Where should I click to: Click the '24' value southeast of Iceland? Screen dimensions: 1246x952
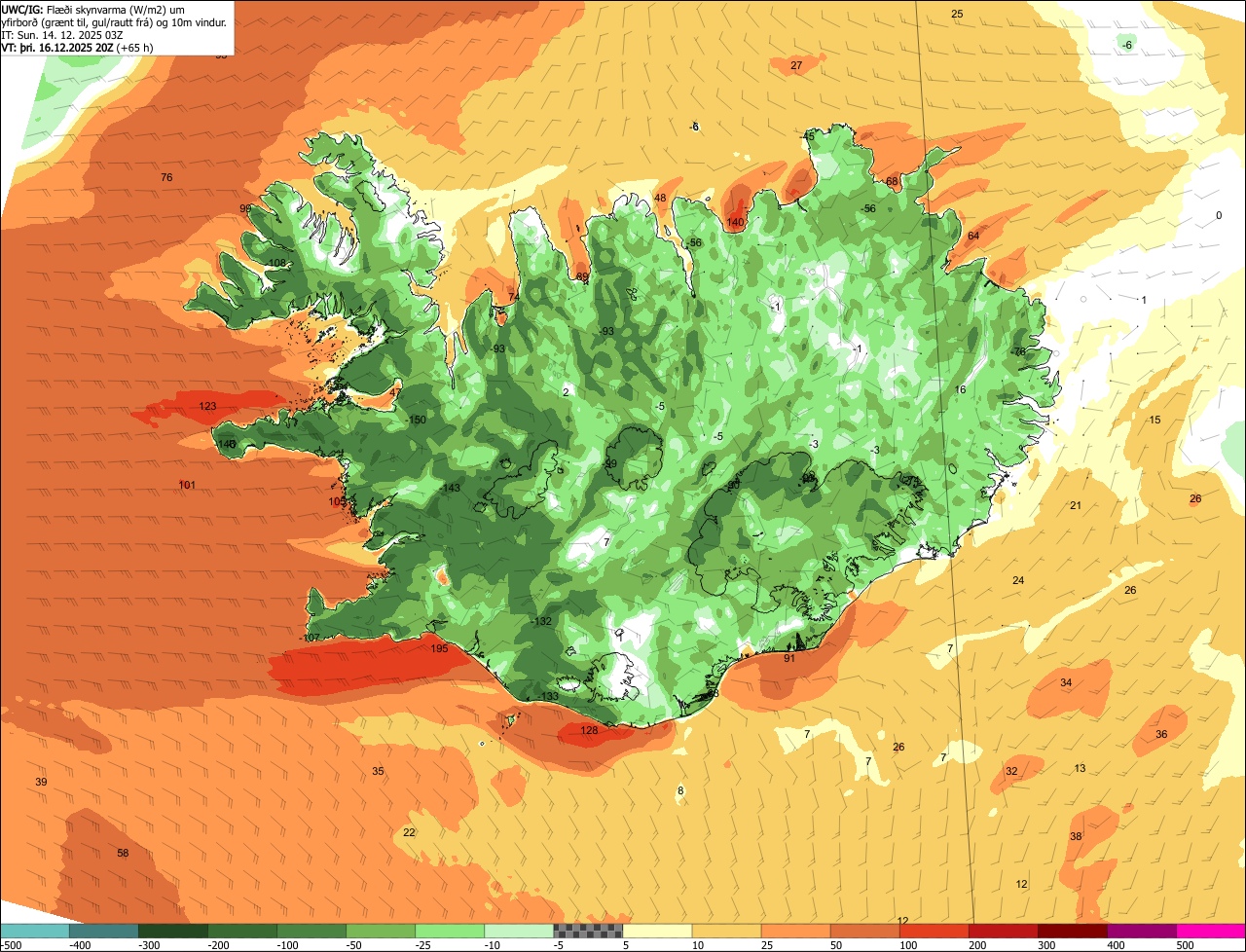click(x=1018, y=580)
